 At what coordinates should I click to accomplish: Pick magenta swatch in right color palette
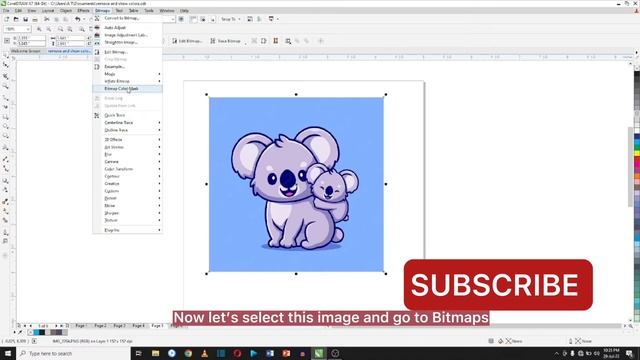click(637, 164)
